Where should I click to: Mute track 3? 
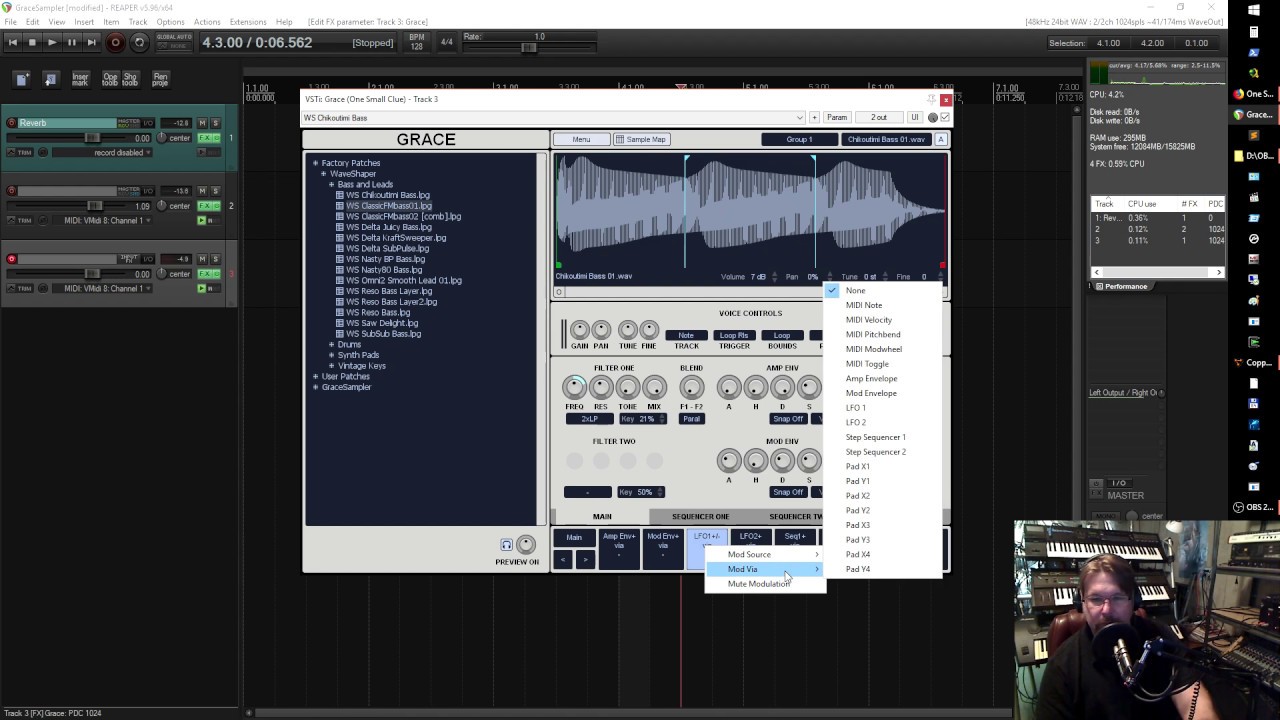tap(202, 258)
